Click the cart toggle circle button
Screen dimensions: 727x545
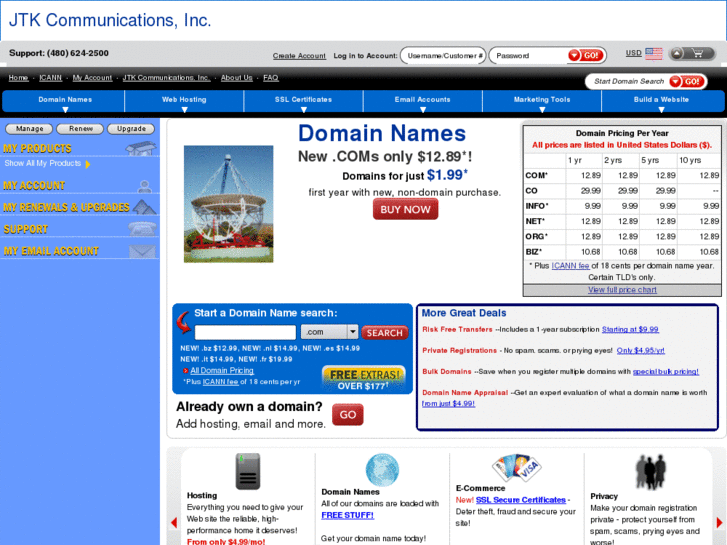click(677, 54)
